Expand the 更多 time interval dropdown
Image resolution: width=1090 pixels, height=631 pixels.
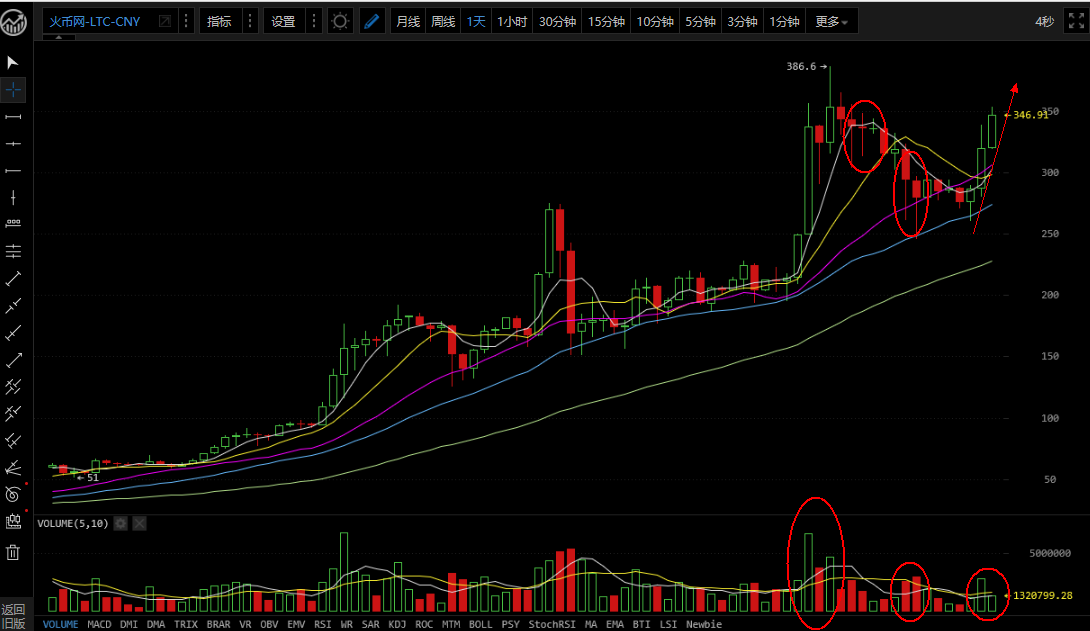(831, 22)
